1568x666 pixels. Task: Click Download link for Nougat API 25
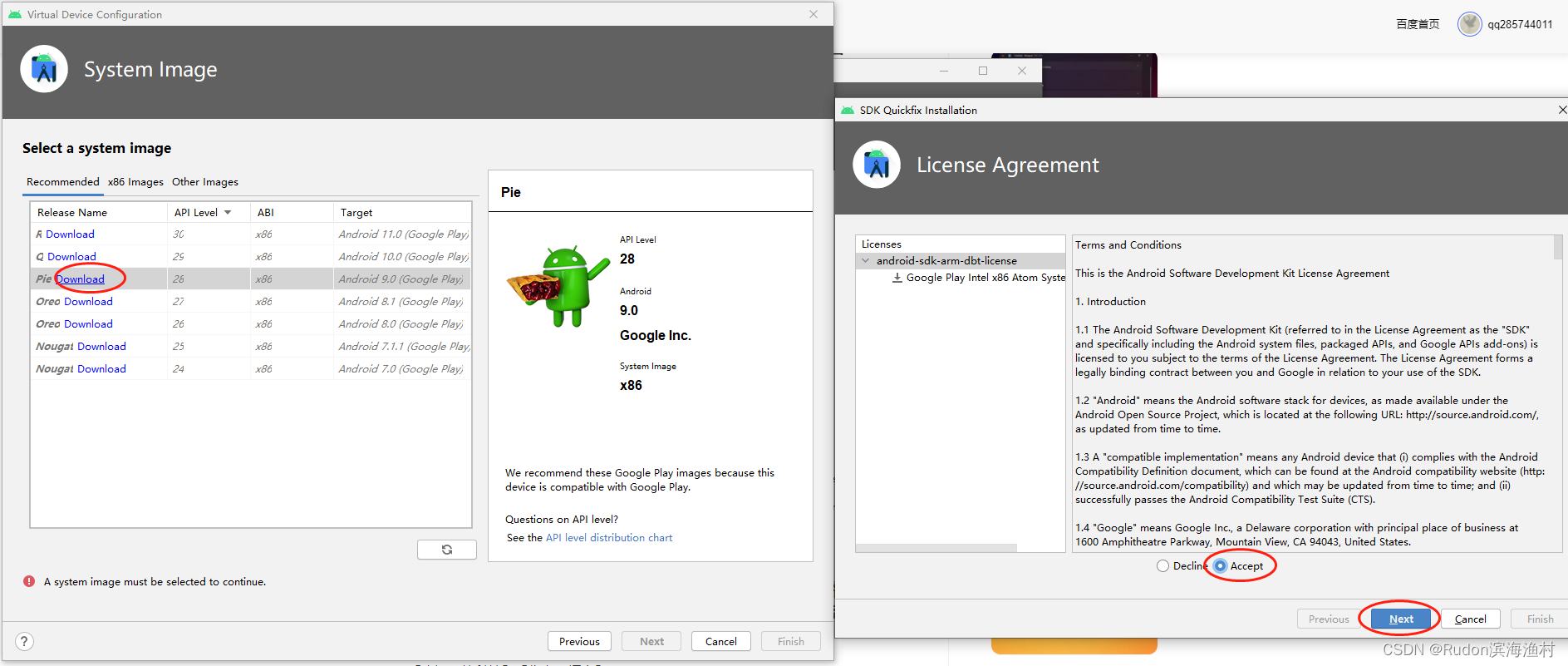click(x=101, y=347)
